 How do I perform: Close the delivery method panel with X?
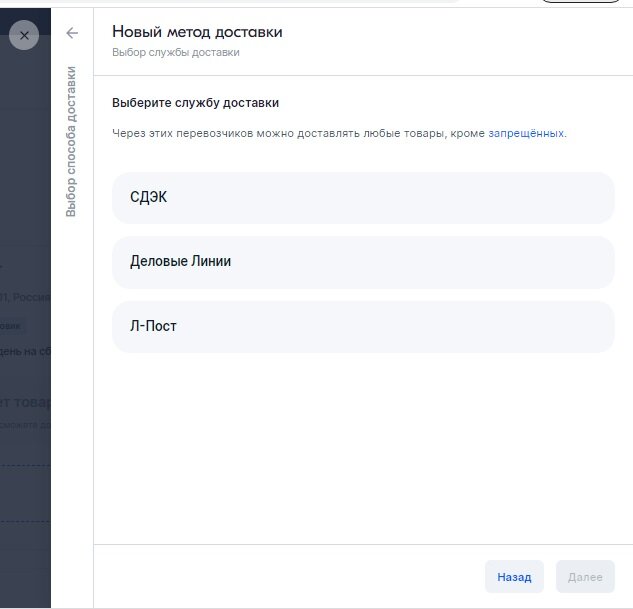point(24,35)
